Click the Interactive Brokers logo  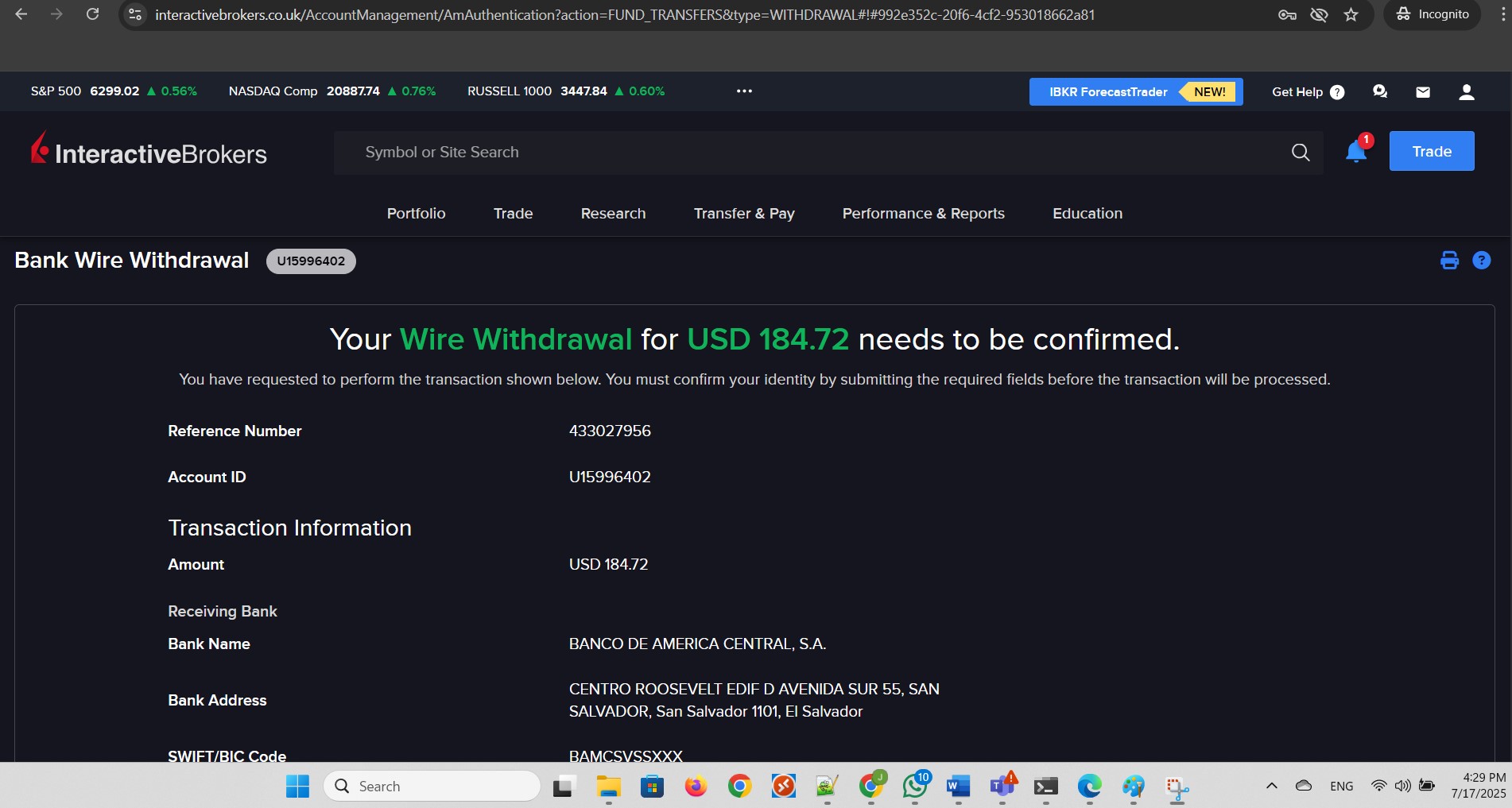(x=149, y=150)
